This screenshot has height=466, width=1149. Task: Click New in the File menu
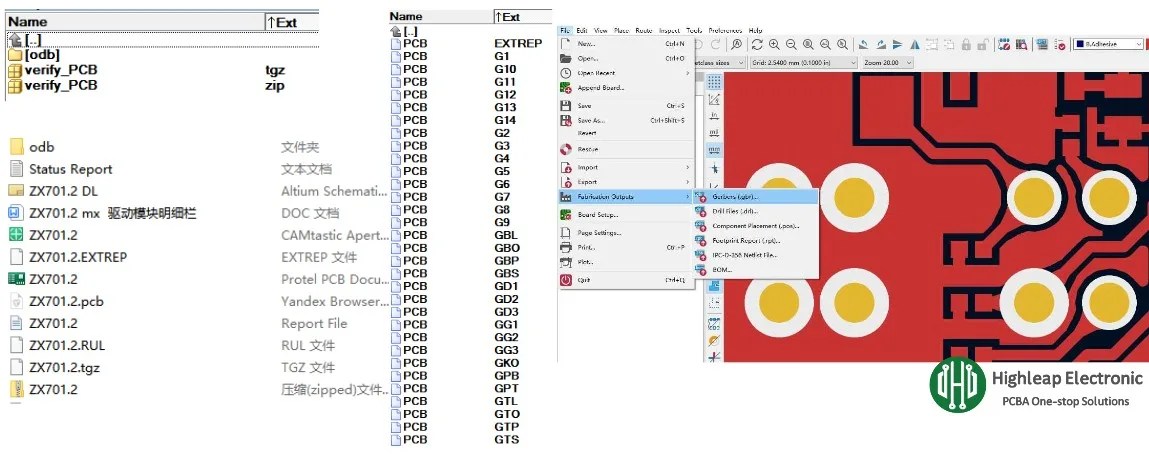coord(625,44)
